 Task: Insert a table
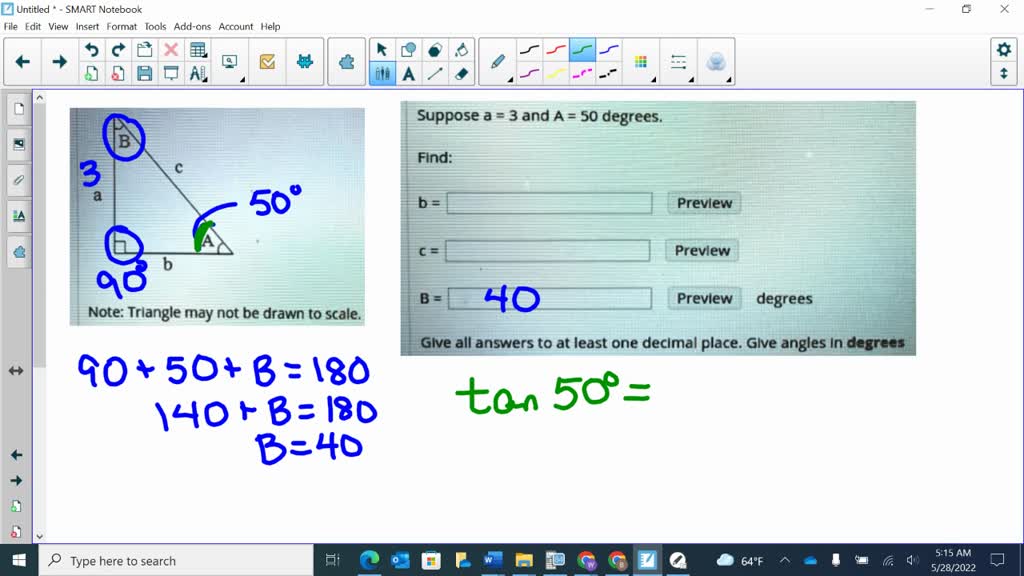tap(197, 48)
